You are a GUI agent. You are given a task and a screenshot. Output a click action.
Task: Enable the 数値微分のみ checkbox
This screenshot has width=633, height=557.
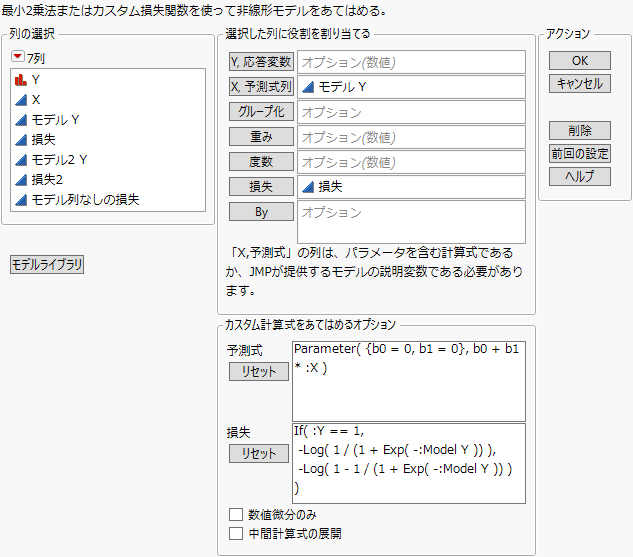pyautogui.click(x=236, y=514)
